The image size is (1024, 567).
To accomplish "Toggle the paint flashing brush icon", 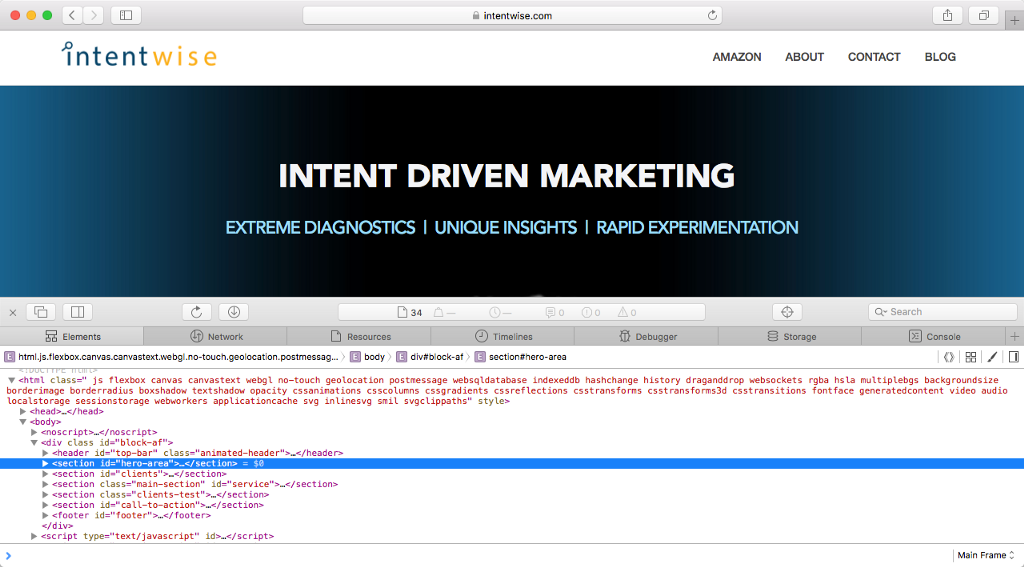I will click(992, 357).
